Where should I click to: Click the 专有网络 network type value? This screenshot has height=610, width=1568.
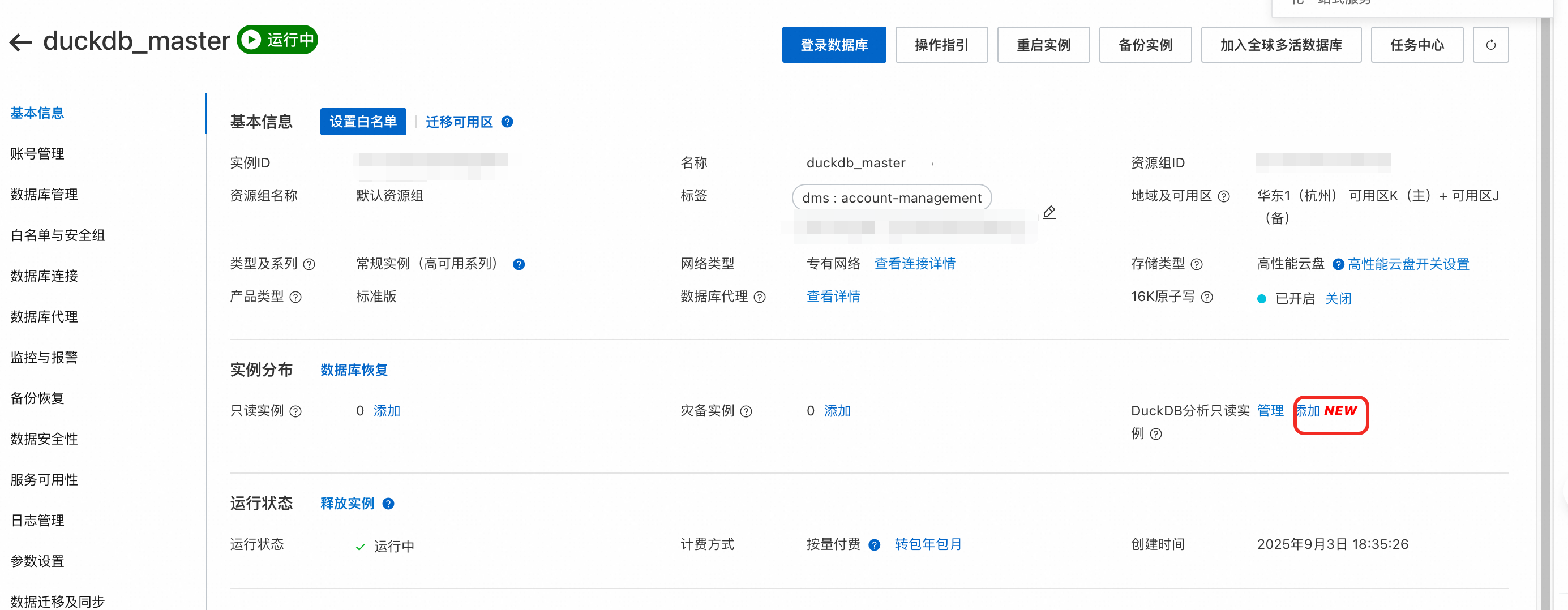point(833,263)
